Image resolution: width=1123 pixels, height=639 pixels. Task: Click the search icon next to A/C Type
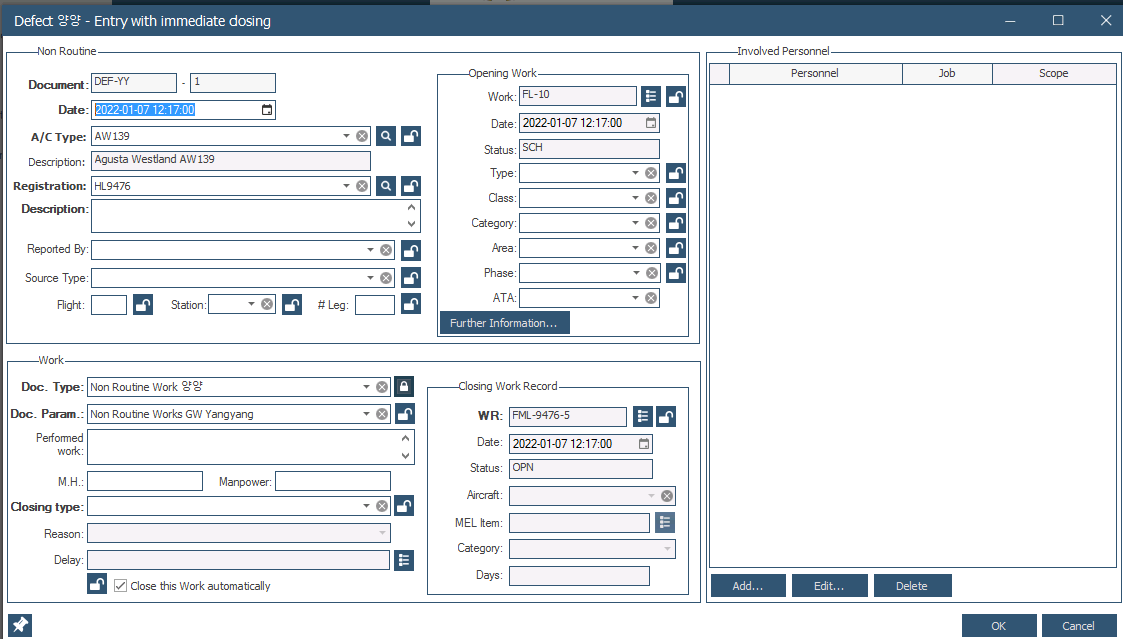click(x=385, y=136)
